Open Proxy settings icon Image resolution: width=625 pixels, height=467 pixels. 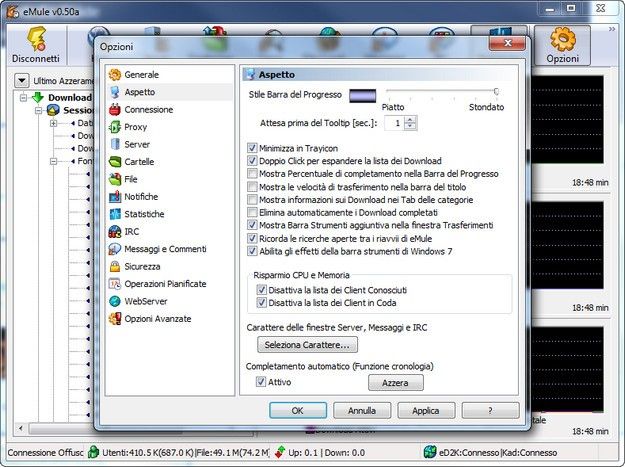pos(115,127)
